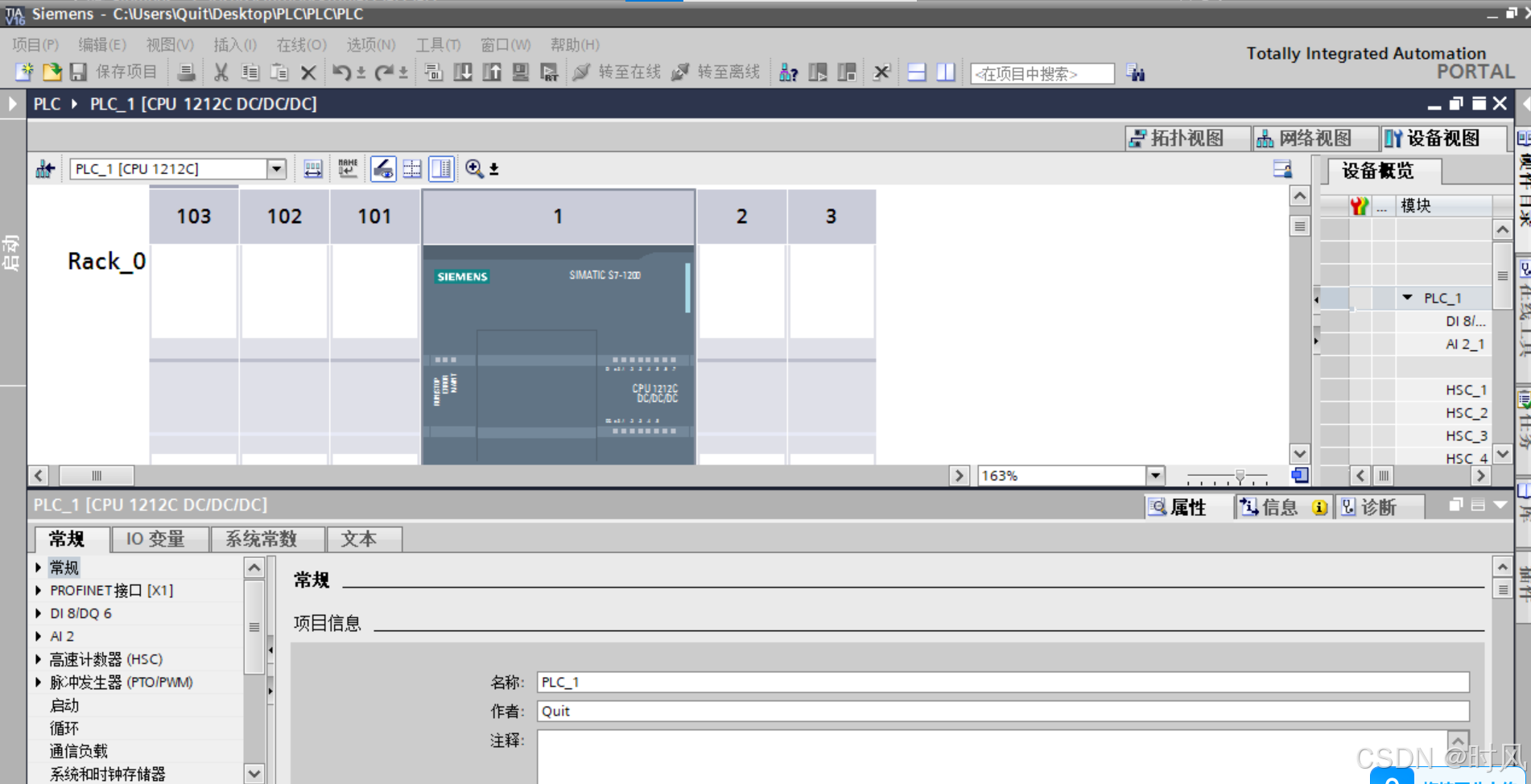Click the go to network view icon

(45, 169)
